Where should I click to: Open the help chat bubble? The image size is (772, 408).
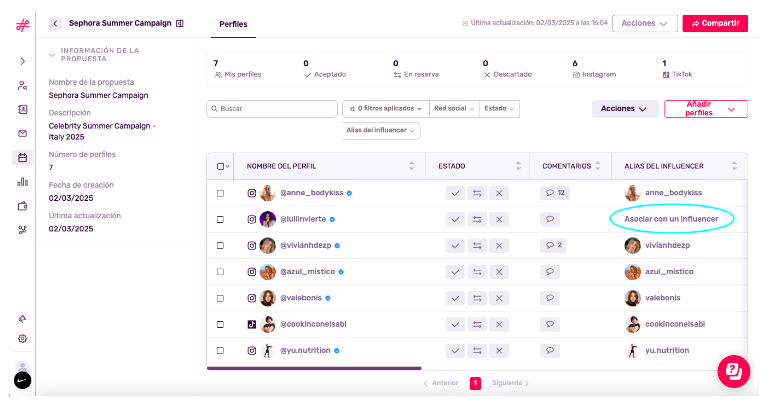click(x=734, y=372)
